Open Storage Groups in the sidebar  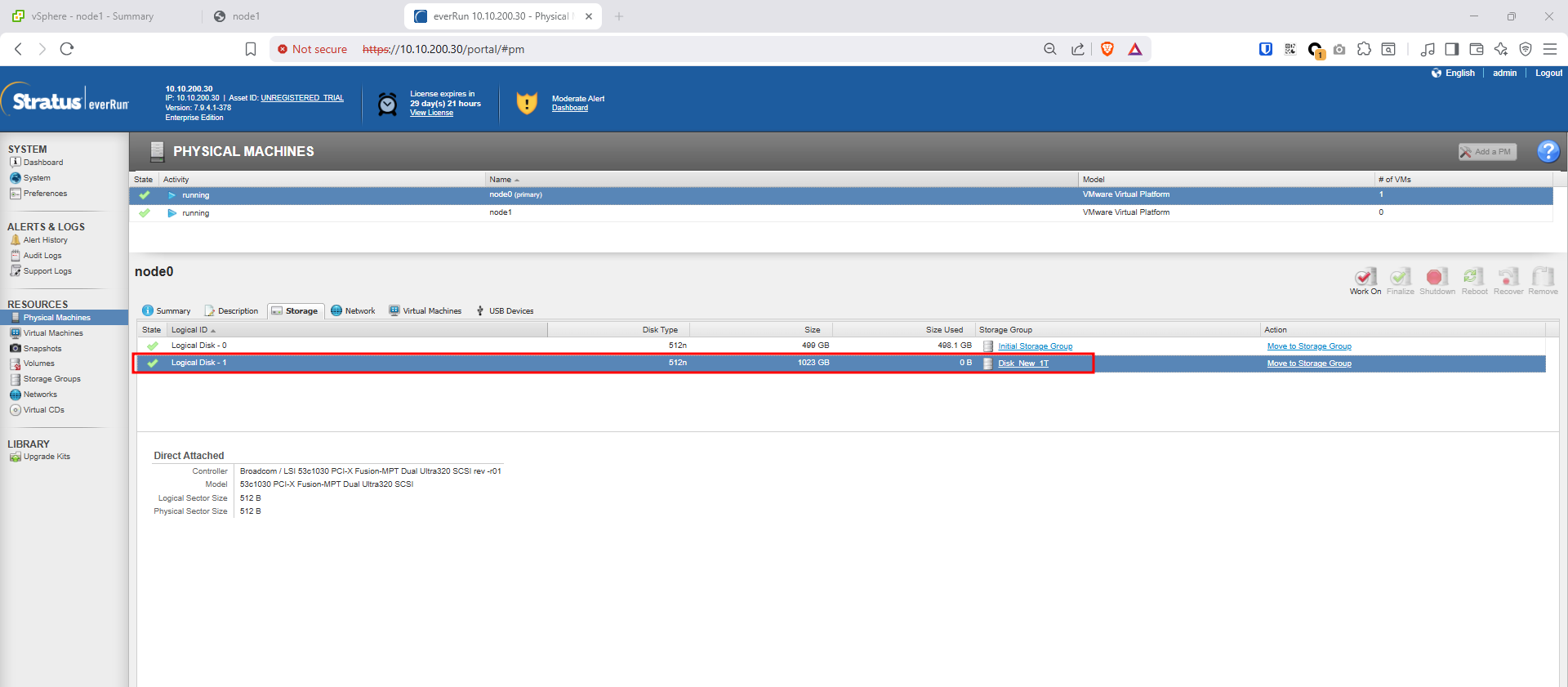[x=51, y=379]
